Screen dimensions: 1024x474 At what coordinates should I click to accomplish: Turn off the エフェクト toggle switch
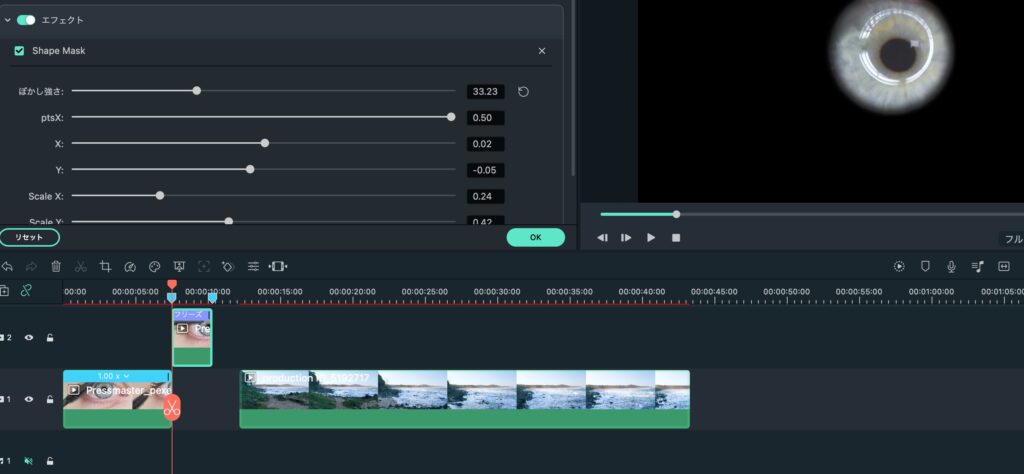click(26, 20)
